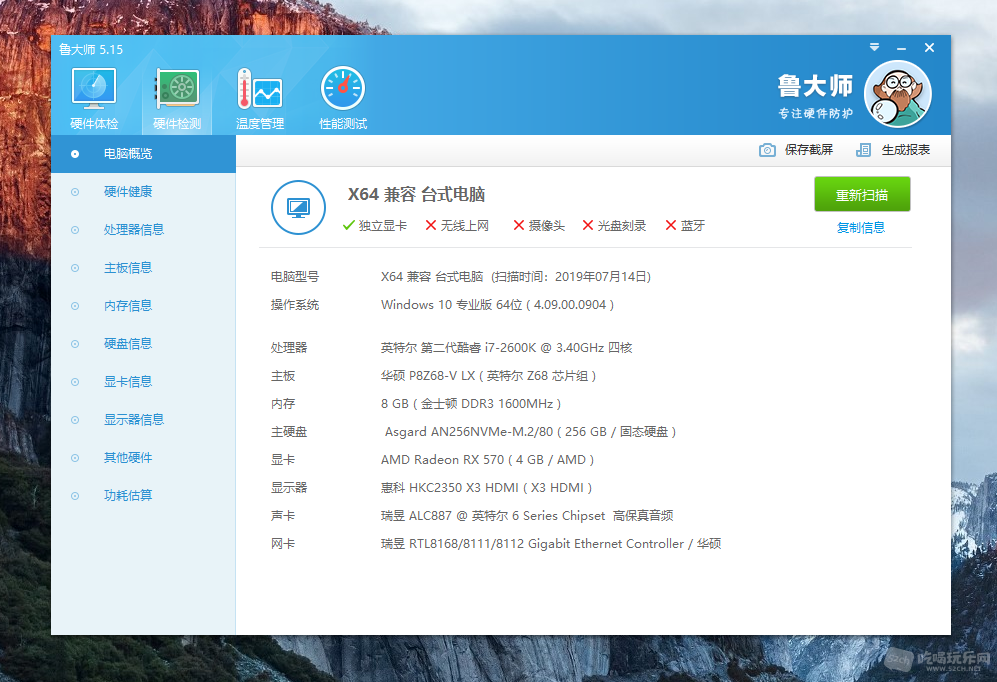Click 生成报表 text button
997x682 pixels.
[905, 150]
